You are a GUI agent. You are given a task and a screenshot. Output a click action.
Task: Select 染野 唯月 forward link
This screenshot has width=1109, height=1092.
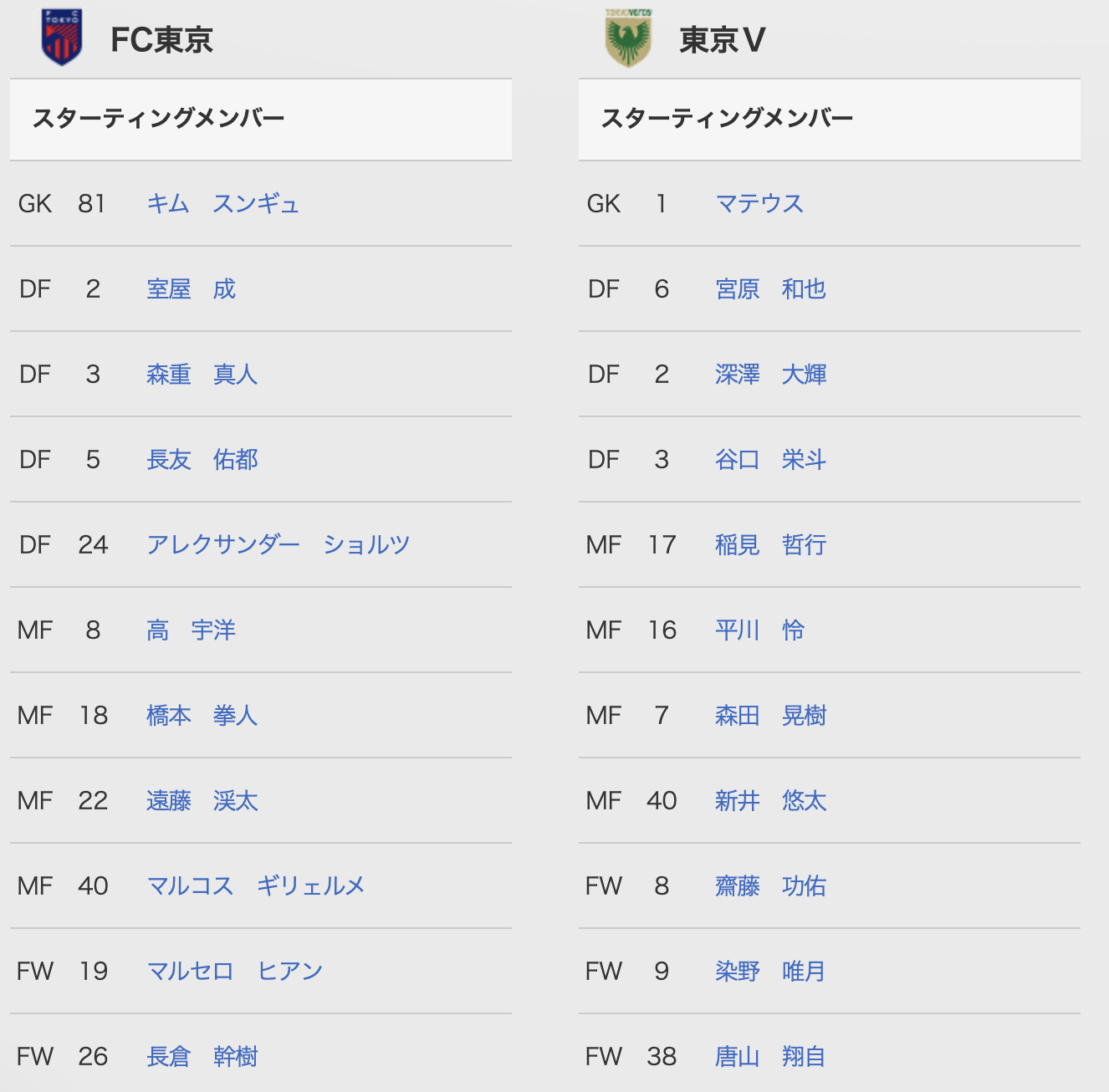771,971
